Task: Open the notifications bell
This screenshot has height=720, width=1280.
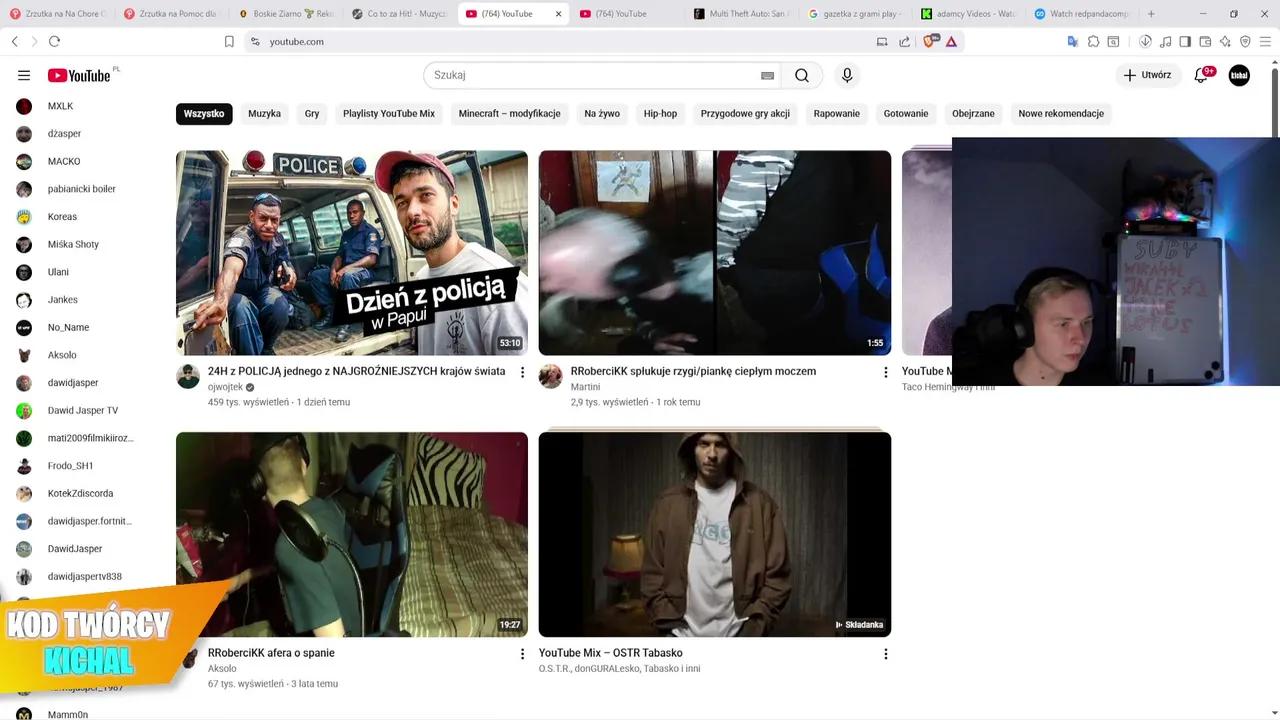Action: (x=1202, y=75)
